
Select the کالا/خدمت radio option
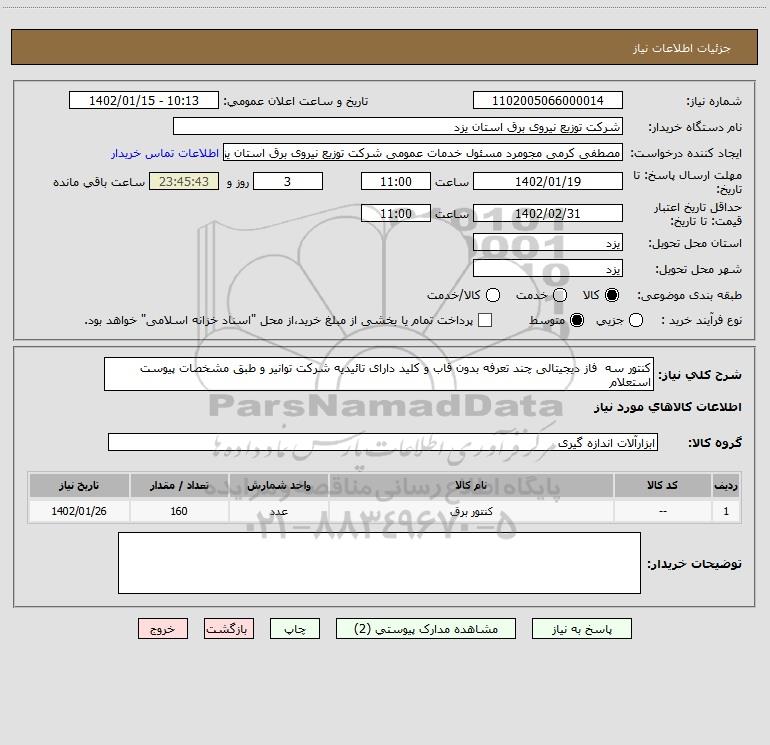coord(493,295)
